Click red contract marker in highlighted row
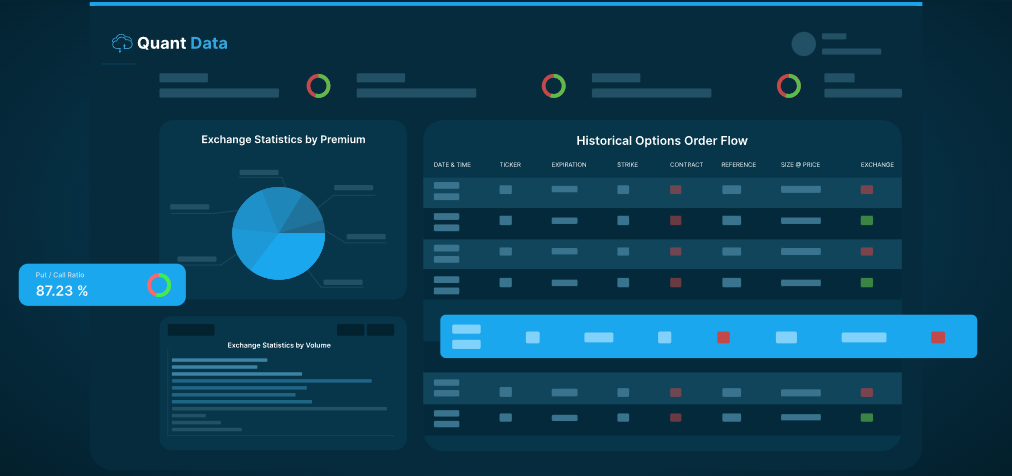1012x476 pixels. (724, 337)
